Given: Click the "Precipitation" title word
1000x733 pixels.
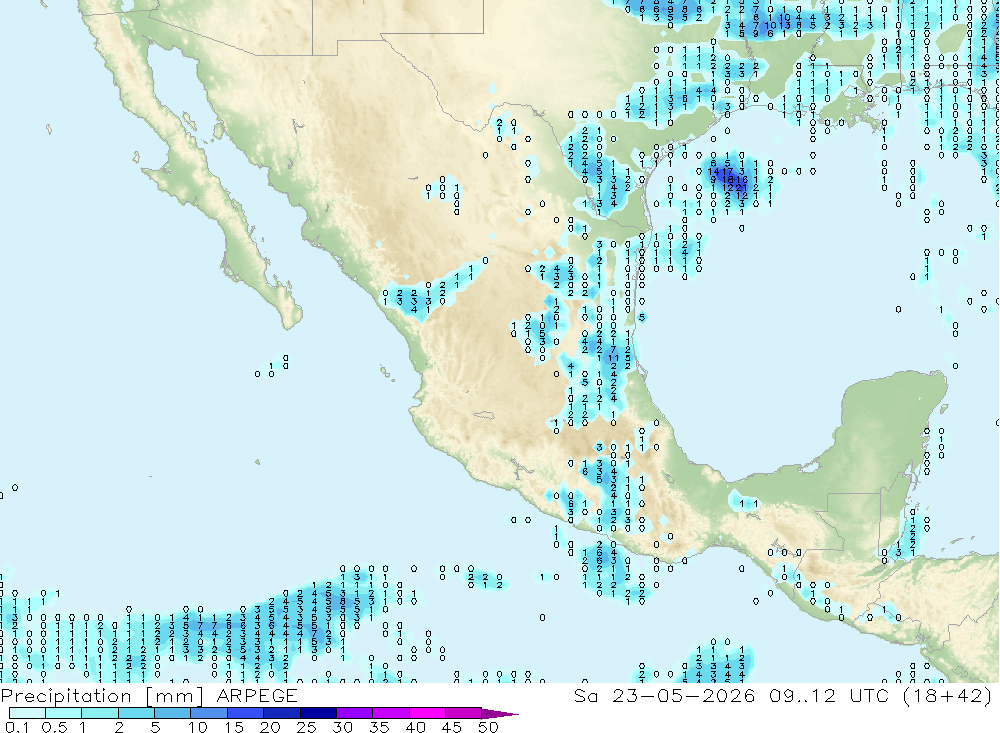Looking at the screenshot, I should tap(66, 695).
